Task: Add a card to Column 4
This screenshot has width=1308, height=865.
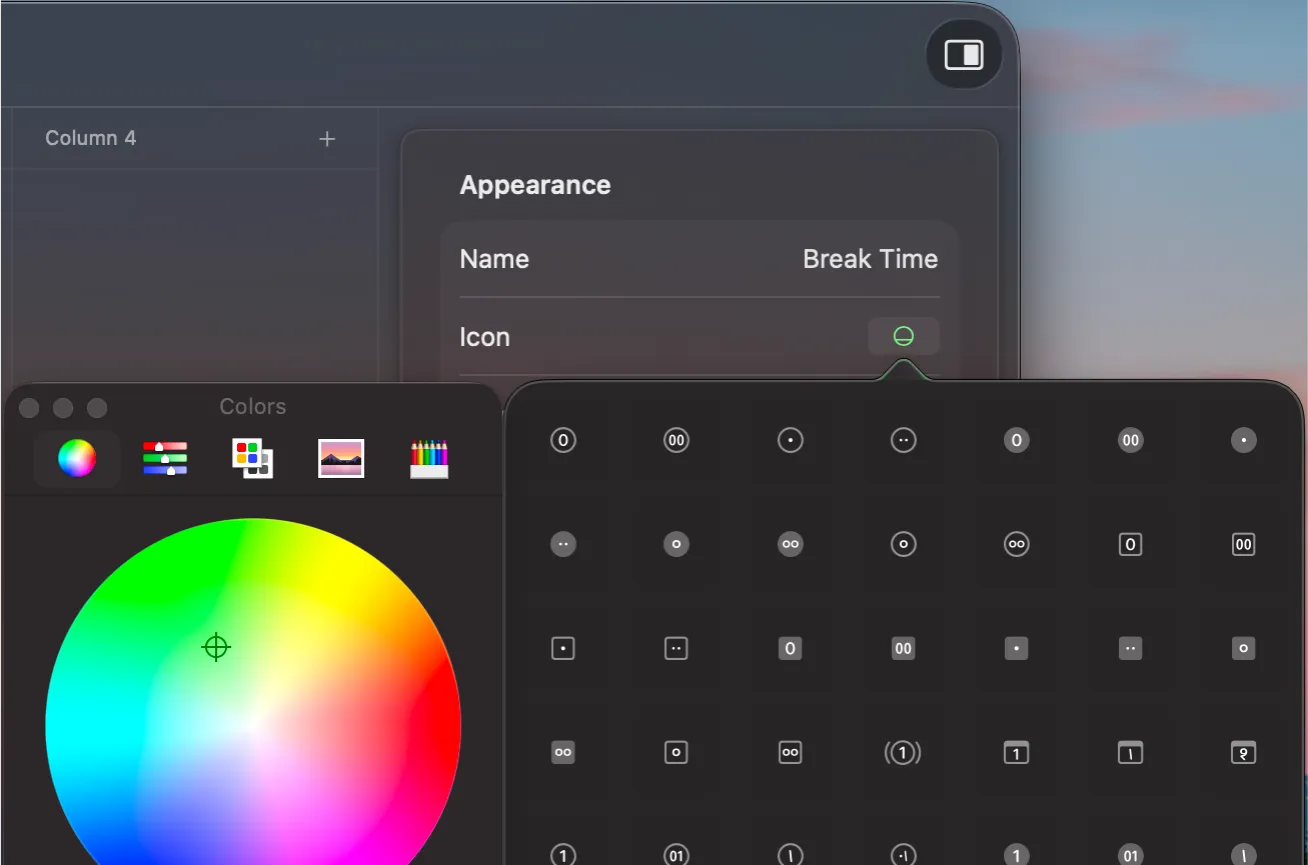Action: pyautogui.click(x=327, y=138)
